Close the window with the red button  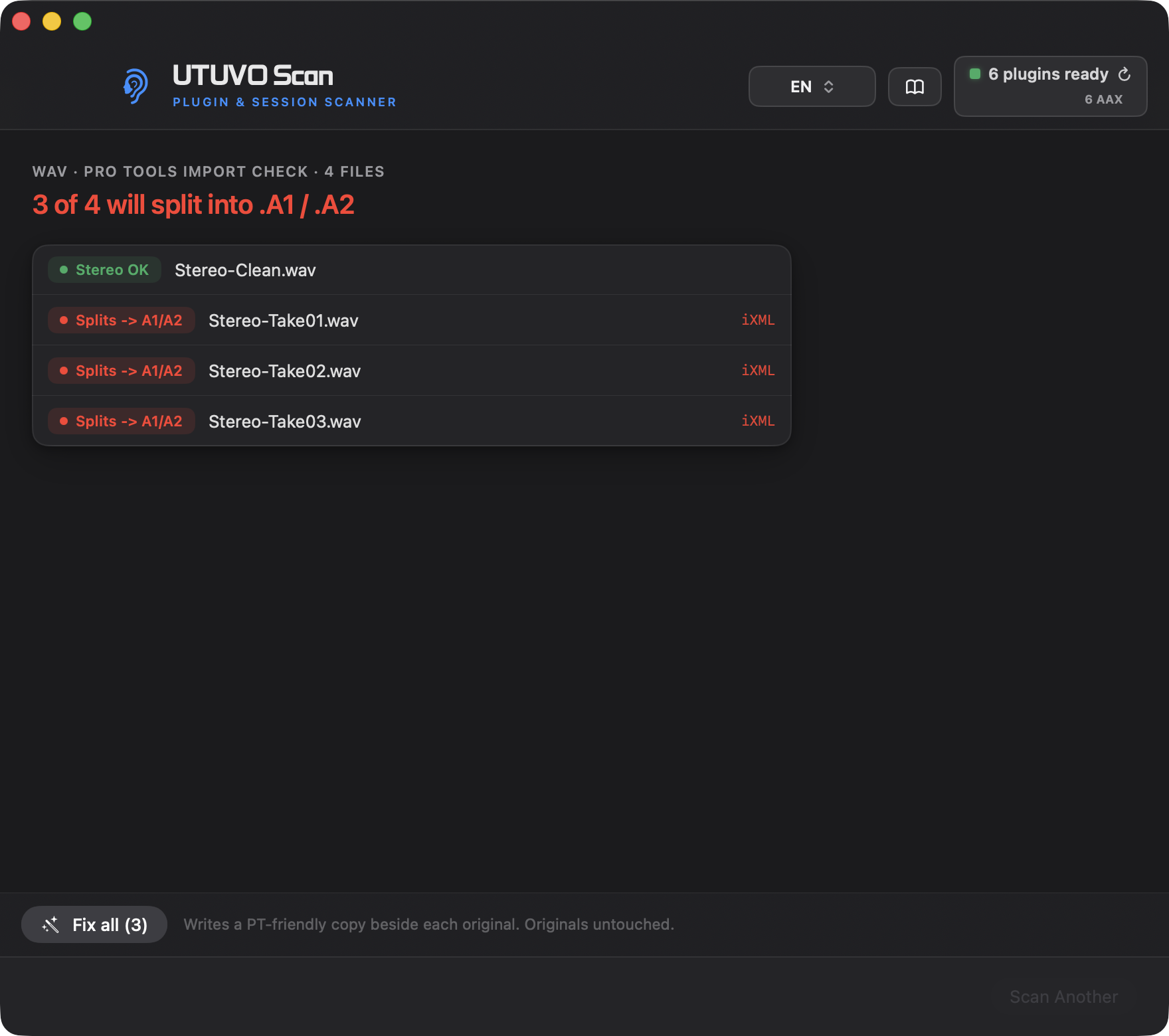click(x=21, y=21)
